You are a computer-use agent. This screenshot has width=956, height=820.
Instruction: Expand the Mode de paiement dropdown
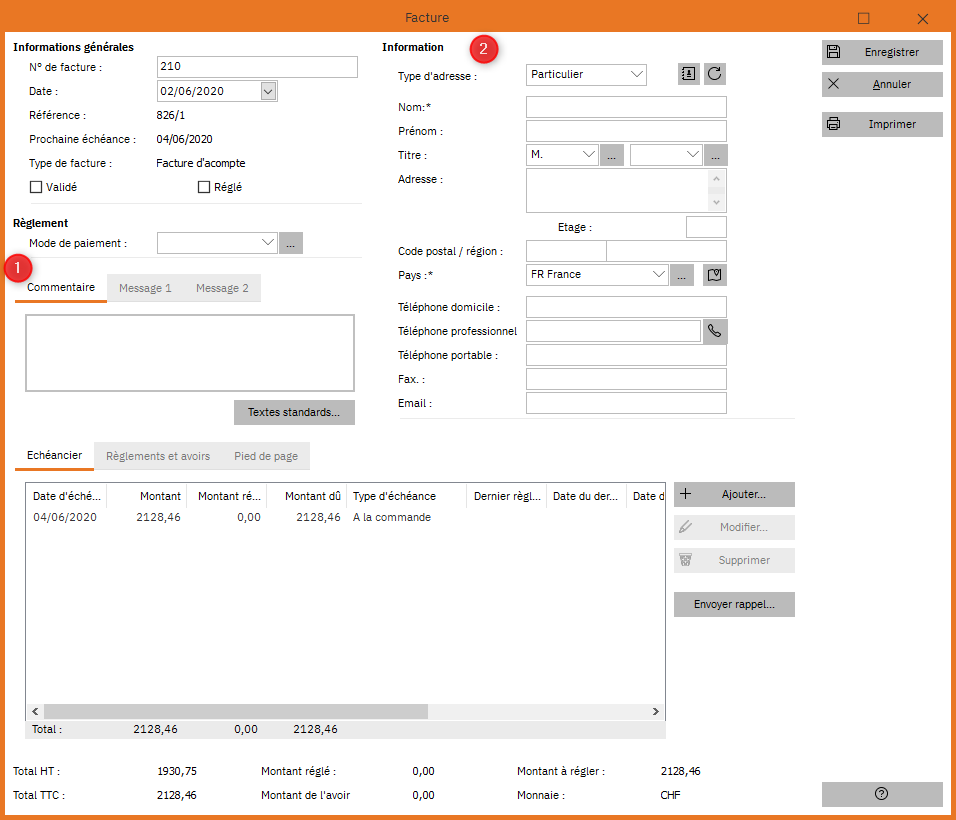(267, 243)
